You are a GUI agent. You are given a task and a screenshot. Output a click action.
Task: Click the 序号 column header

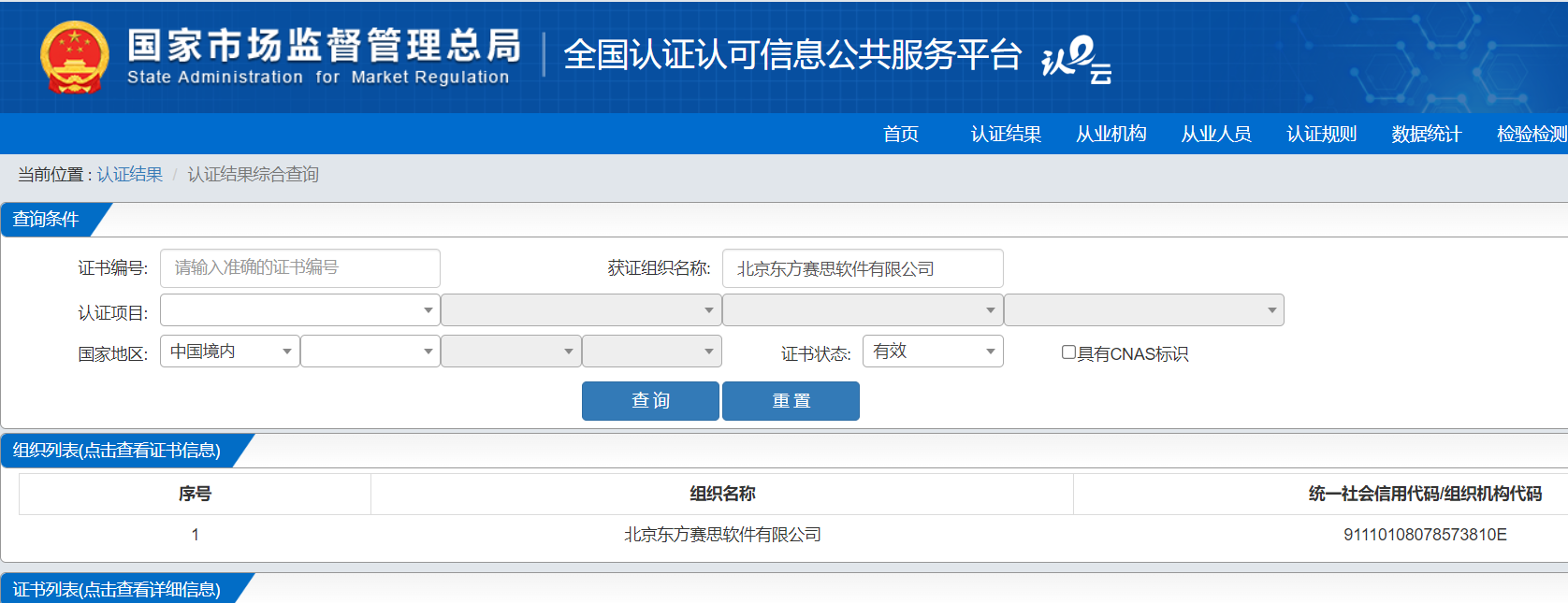tap(195, 494)
